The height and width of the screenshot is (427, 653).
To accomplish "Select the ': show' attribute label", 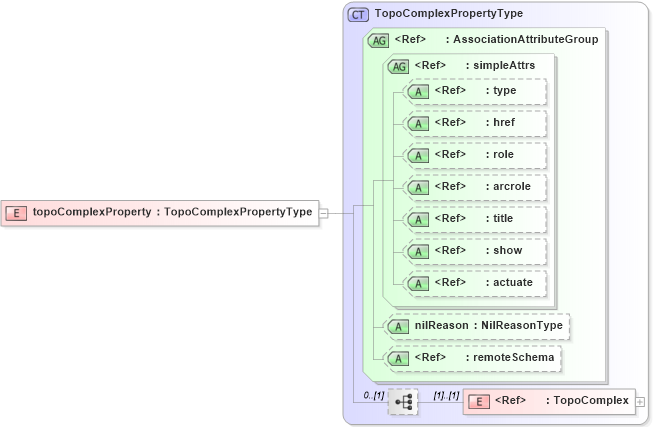I will click(x=503, y=250).
